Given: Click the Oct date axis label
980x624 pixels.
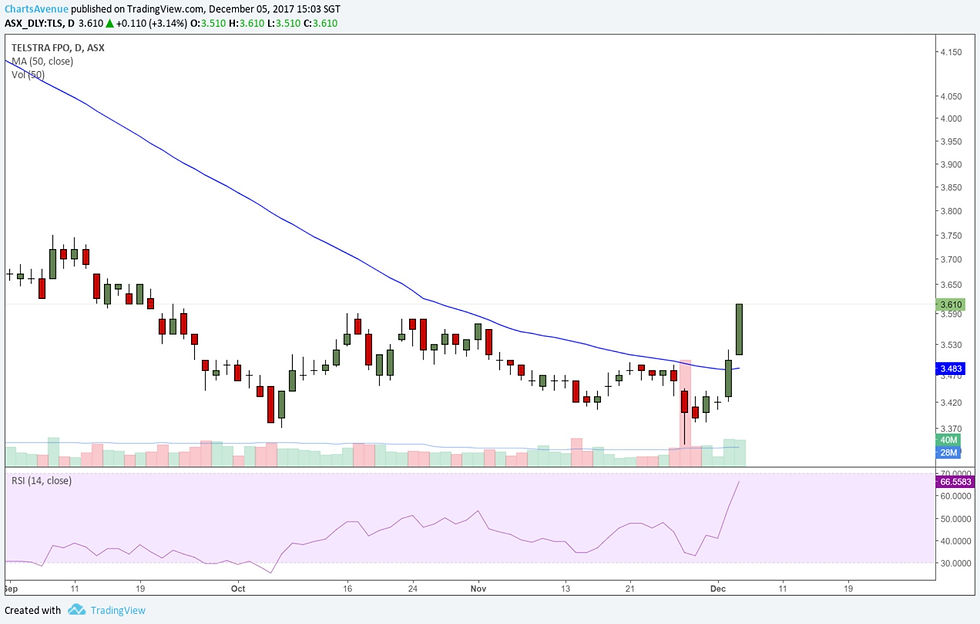Looking at the screenshot, I should [238, 588].
